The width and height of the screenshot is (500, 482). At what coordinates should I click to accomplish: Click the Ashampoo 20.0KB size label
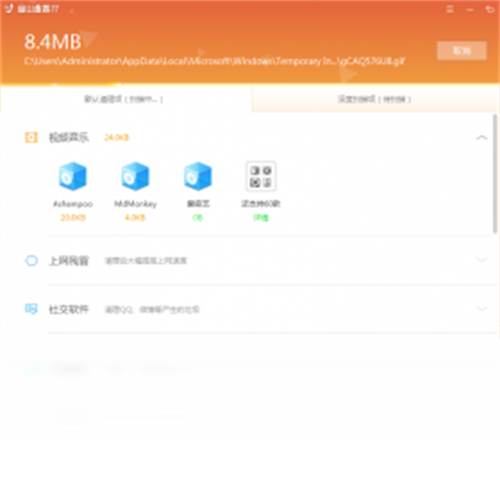[x=73, y=218]
